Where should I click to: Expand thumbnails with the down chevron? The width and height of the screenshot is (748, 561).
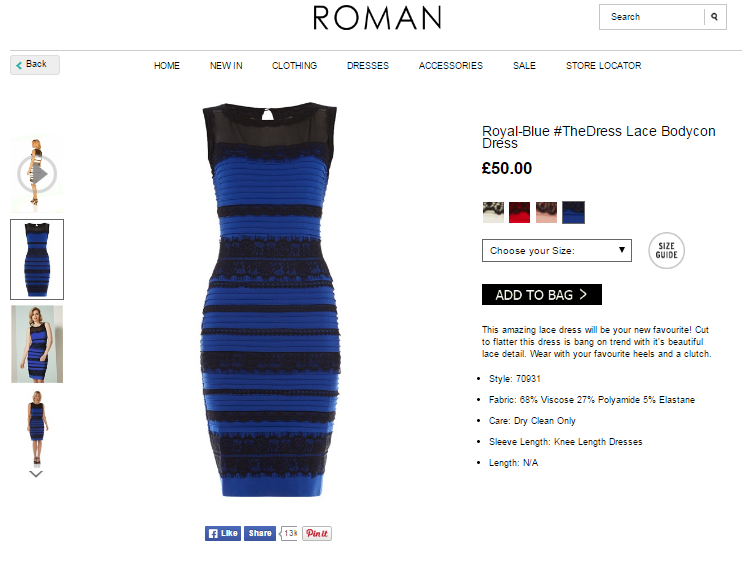36,474
